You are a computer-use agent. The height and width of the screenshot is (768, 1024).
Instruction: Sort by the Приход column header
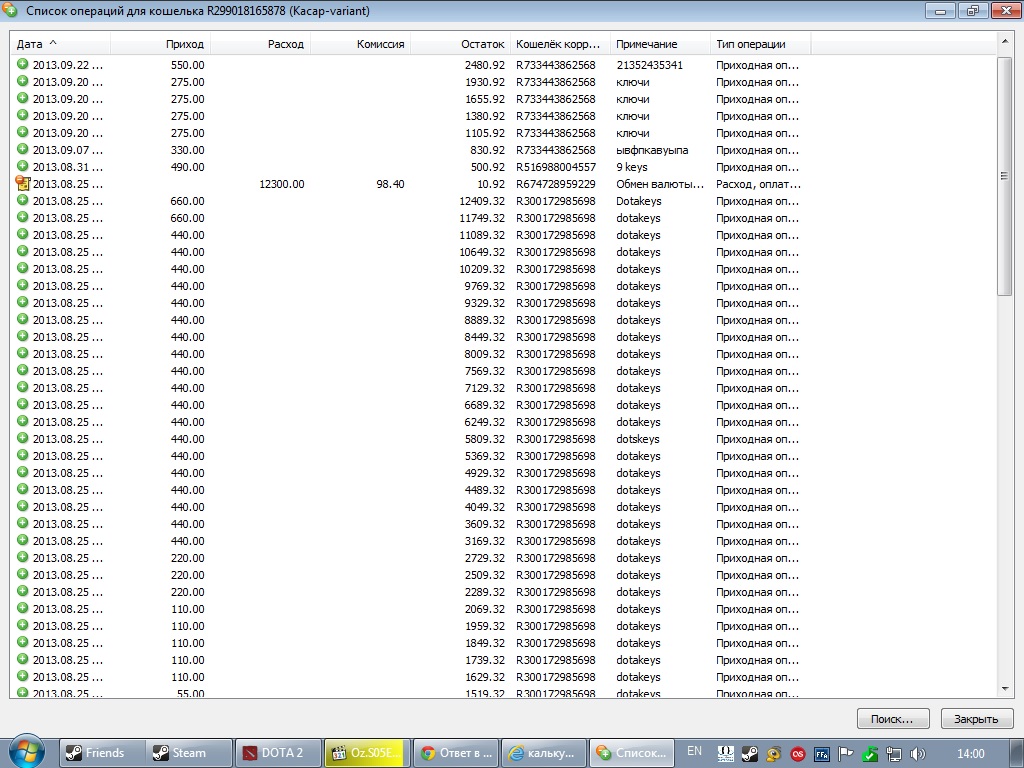tap(161, 44)
